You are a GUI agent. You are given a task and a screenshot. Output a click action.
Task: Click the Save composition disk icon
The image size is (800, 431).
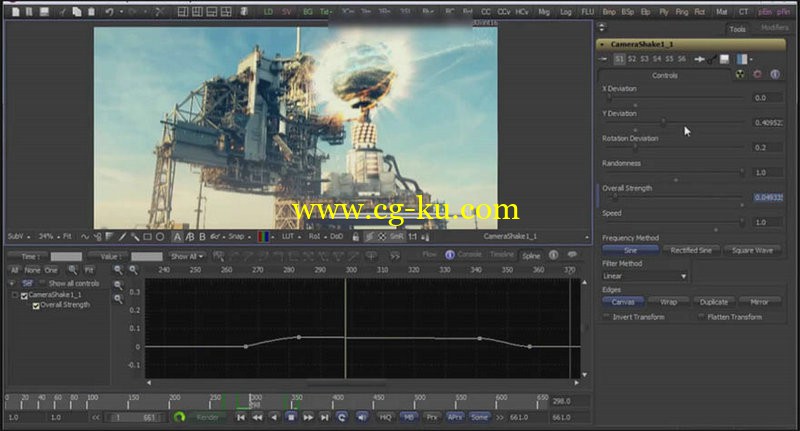(x=44, y=11)
